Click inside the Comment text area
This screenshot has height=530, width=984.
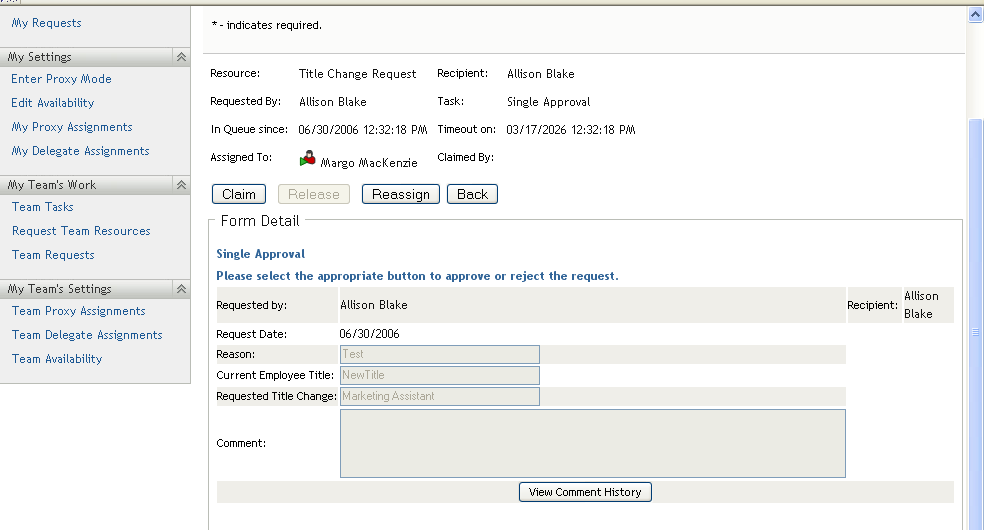click(x=592, y=443)
